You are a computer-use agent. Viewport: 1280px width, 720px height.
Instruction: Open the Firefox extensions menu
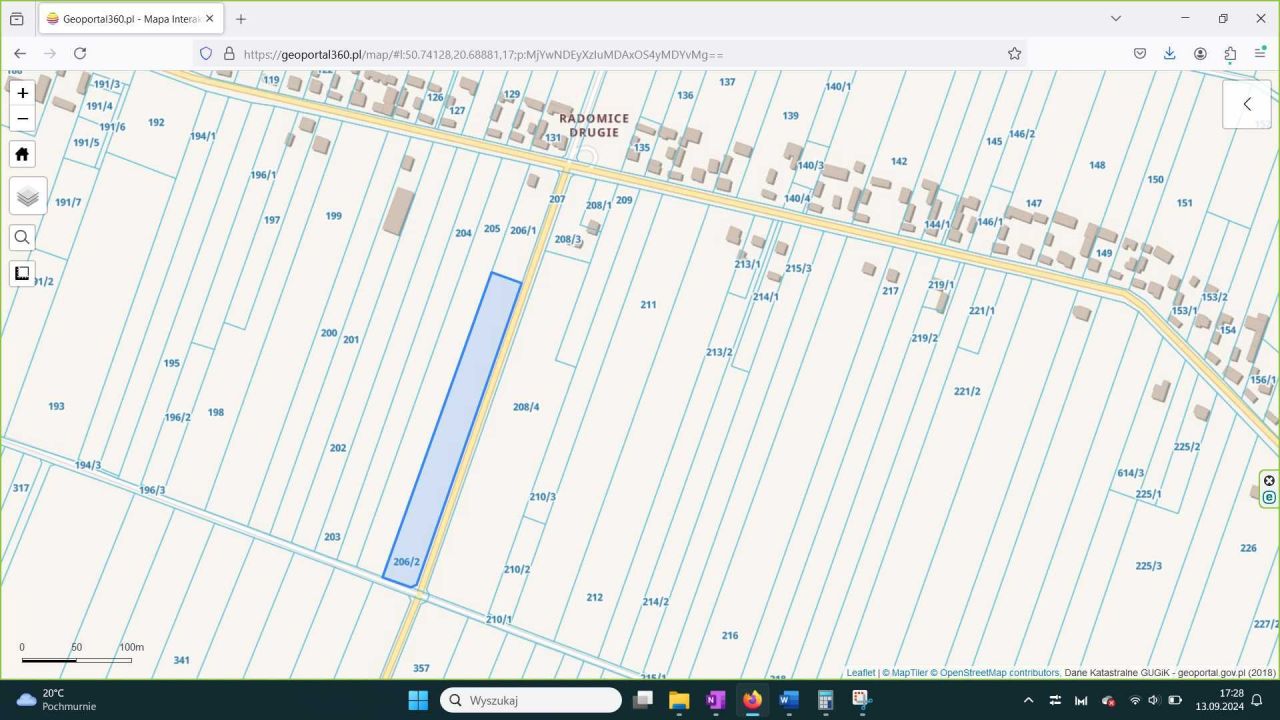[x=1230, y=54]
